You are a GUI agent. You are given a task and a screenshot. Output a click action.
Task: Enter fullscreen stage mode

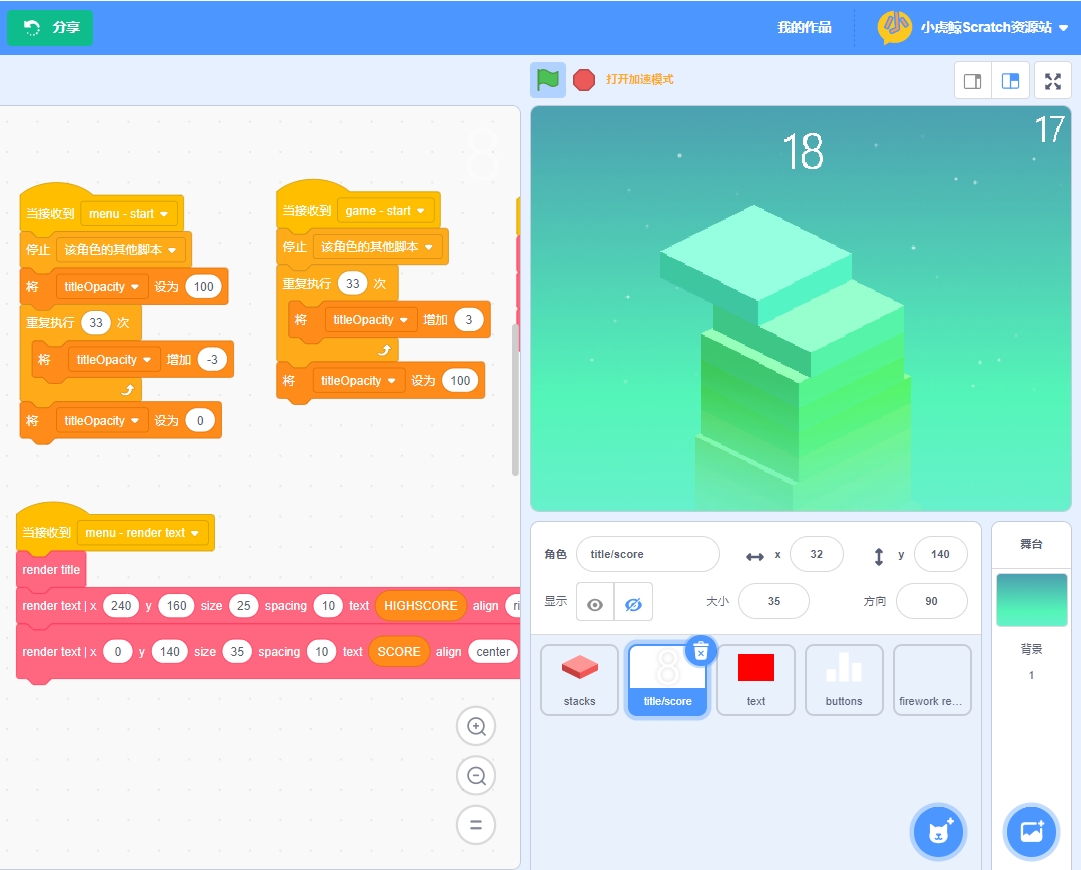coord(1052,81)
